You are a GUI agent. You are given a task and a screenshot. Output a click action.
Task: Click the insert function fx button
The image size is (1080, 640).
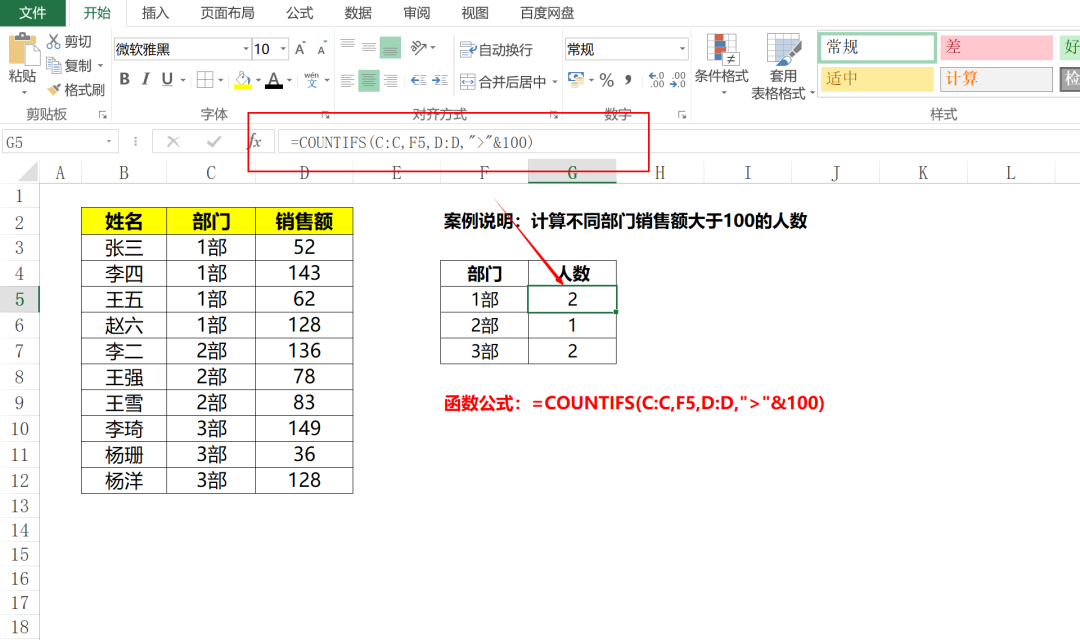pyautogui.click(x=254, y=142)
